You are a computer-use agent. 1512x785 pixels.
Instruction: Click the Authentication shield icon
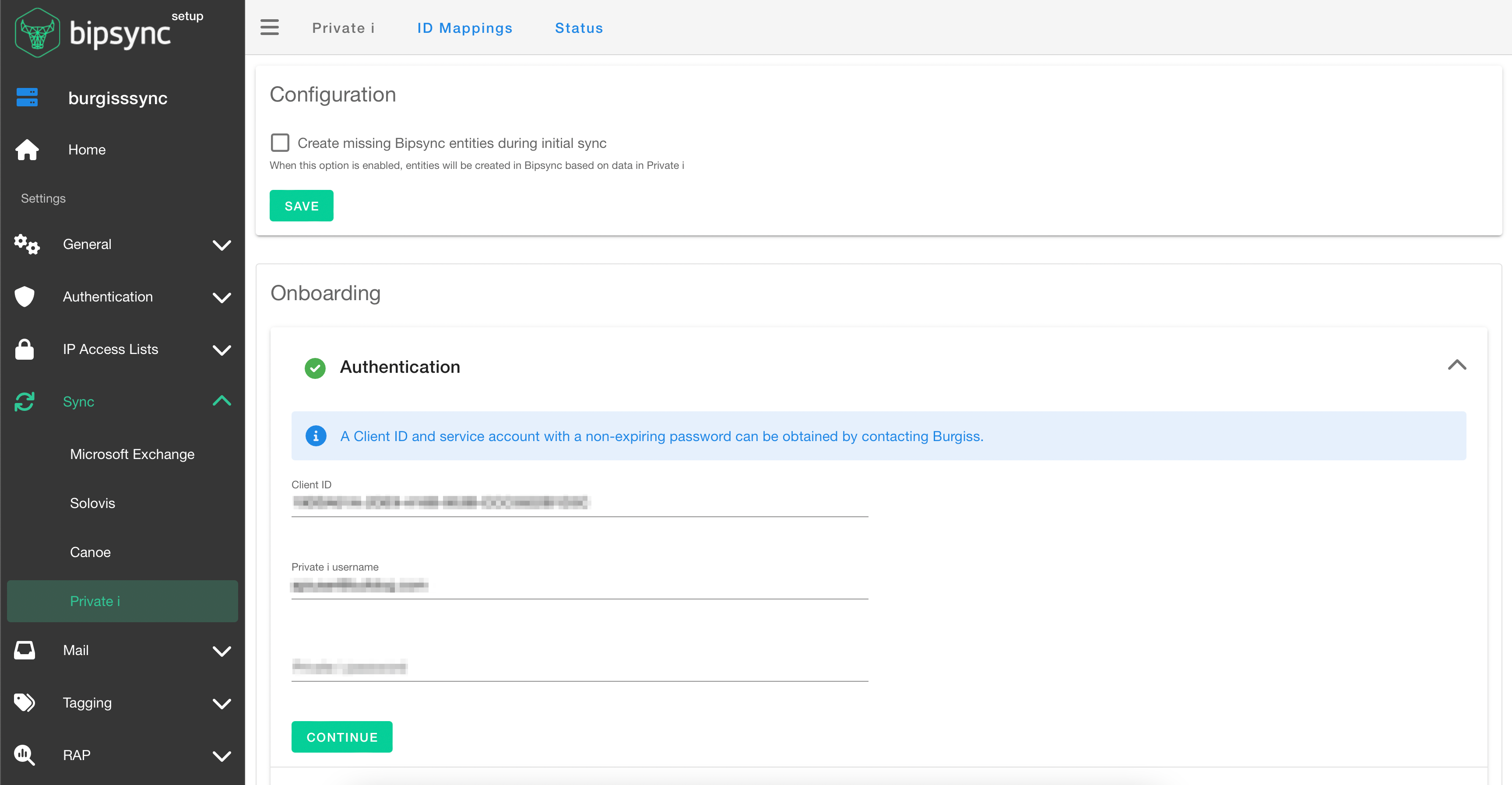pyautogui.click(x=25, y=297)
